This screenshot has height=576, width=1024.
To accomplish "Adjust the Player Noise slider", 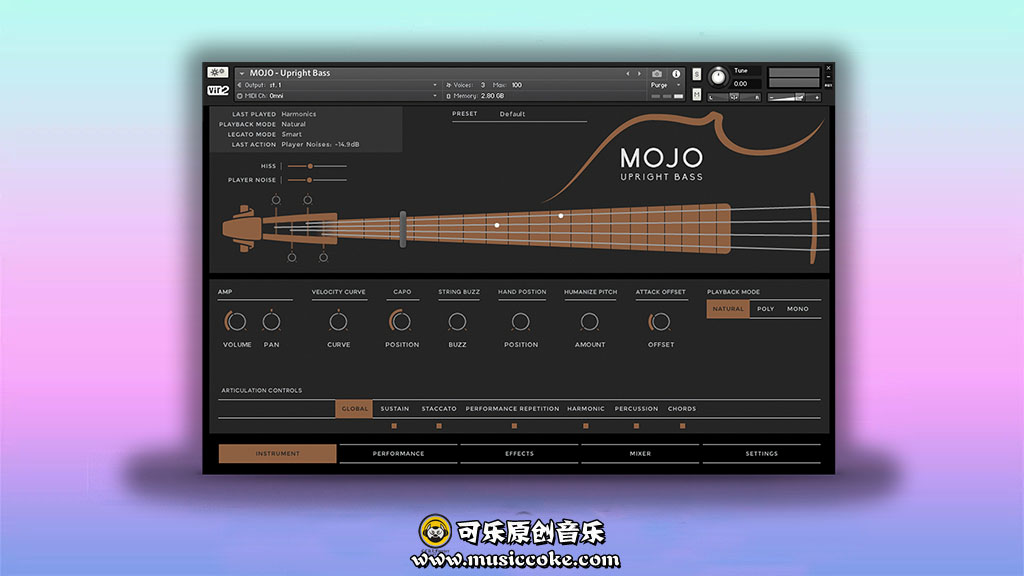I will (310, 180).
